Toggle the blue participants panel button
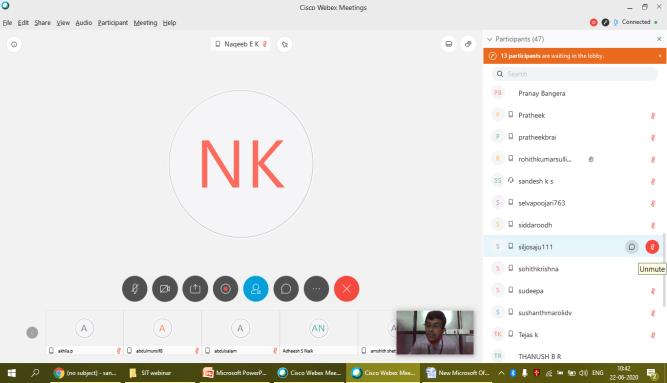Screen dimensions: 667x383 tap(256, 289)
